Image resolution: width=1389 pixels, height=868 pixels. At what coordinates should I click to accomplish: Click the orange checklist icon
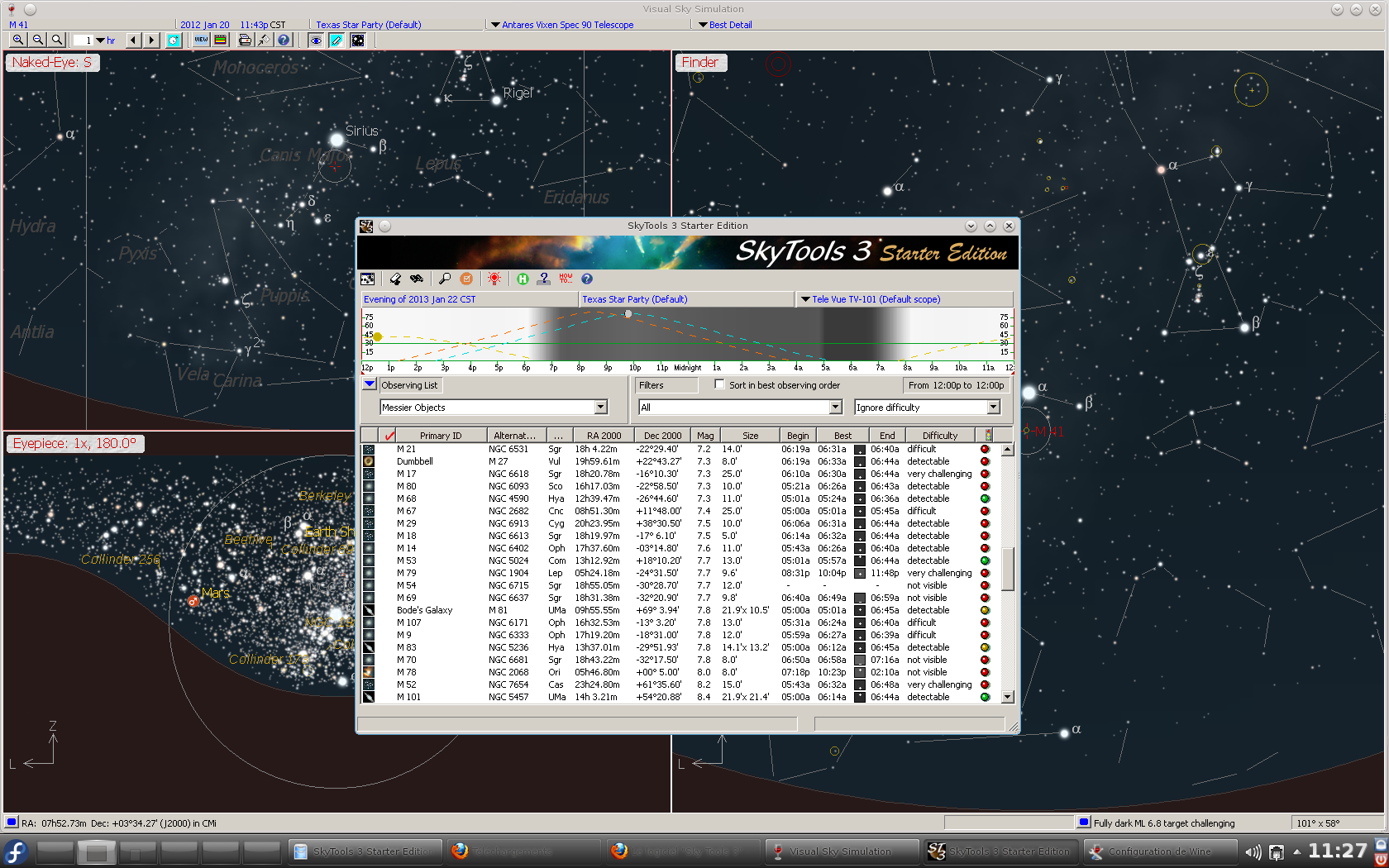pos(466,279)
